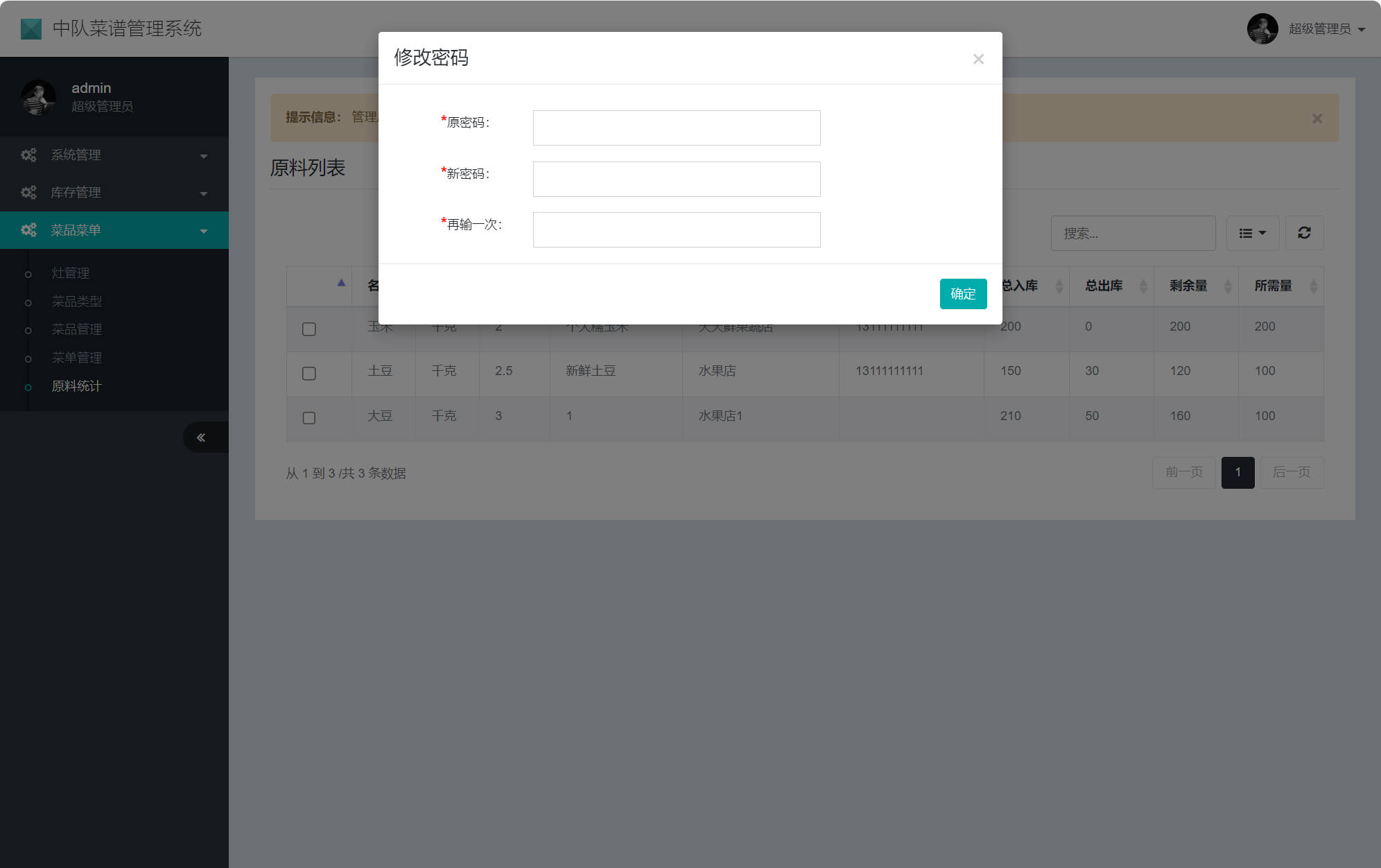
Task: Open the column display list dropdown
Action: point(1253,233)
